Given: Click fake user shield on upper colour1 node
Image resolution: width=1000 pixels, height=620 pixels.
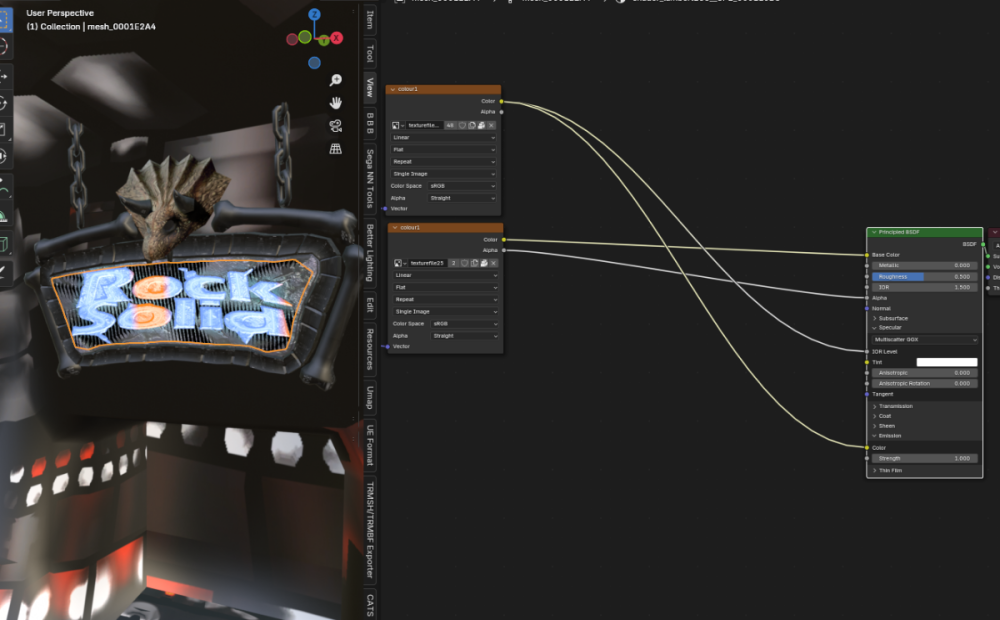Looking at the screenshot, I should pos(462,126).
